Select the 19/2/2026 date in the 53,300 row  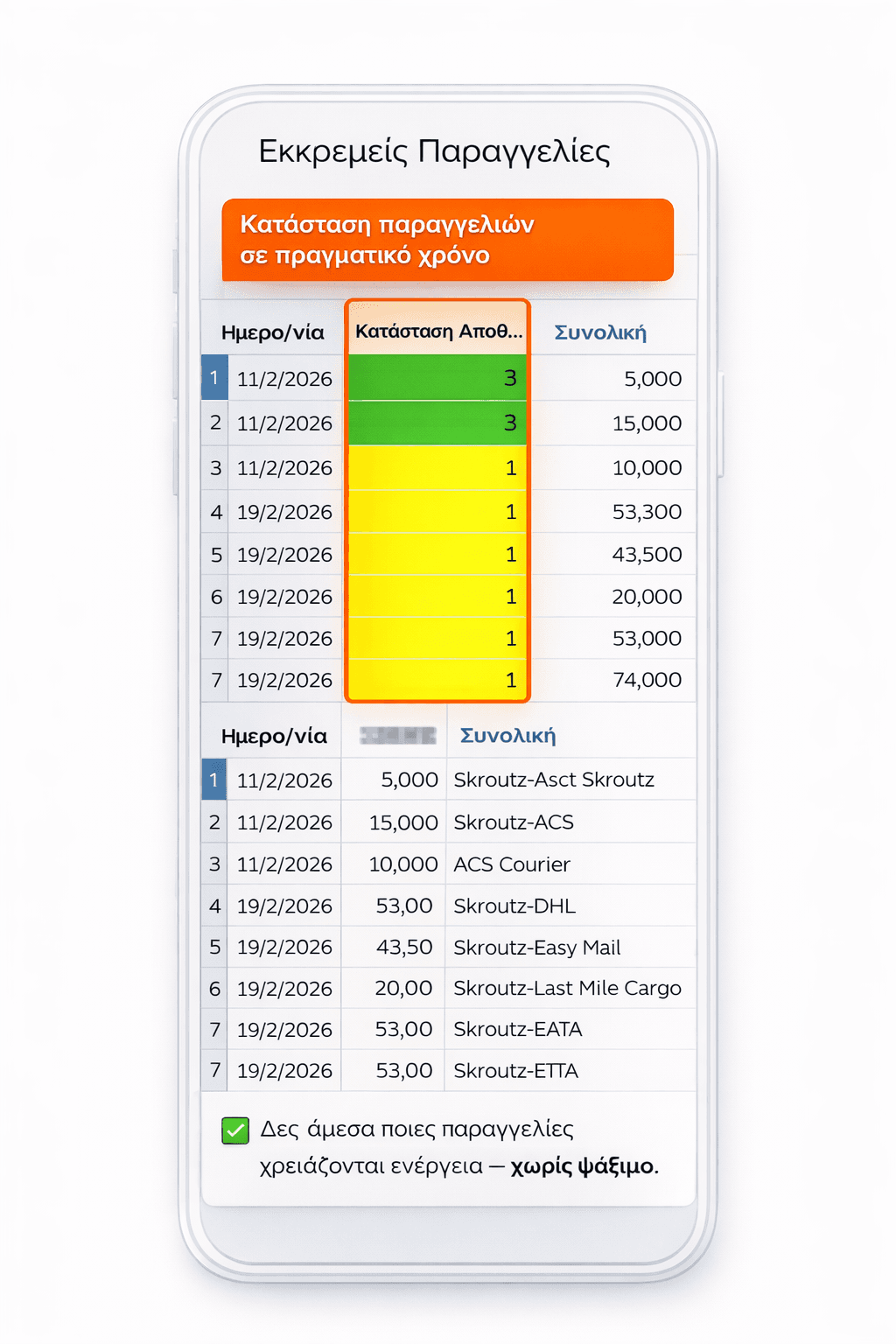pos(284,512)
